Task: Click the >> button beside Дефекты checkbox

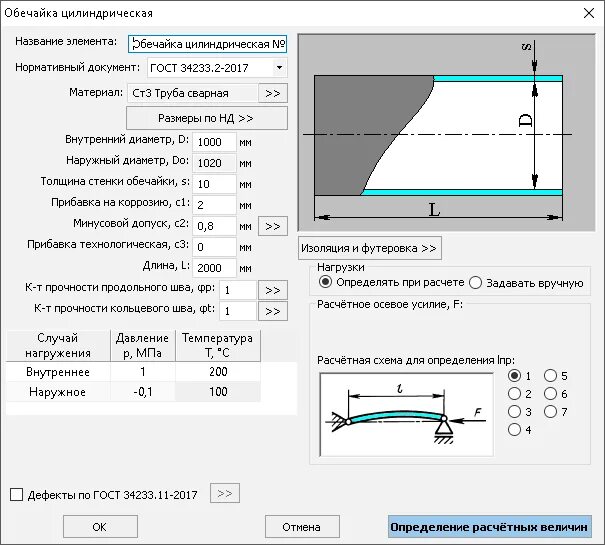Action: pos(225,493)
